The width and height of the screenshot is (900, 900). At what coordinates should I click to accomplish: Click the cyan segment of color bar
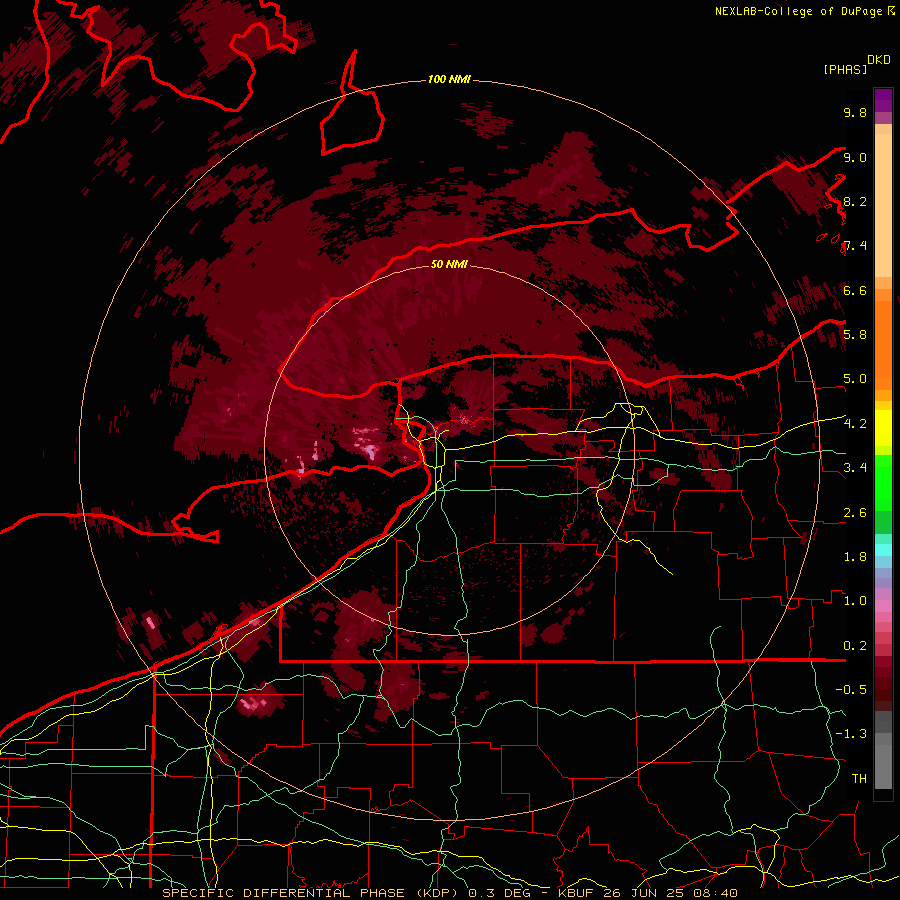883,550
